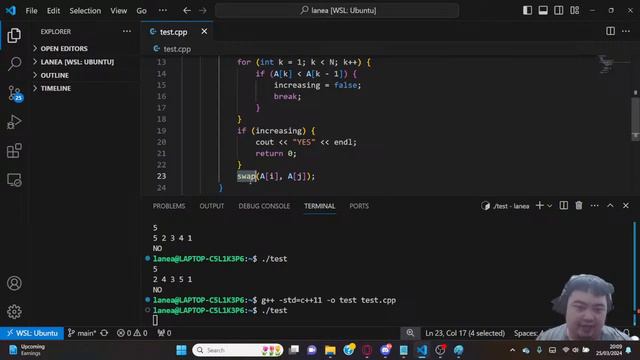
Task: Click the ./test - lanea terminal label
Action: point(505,206)
